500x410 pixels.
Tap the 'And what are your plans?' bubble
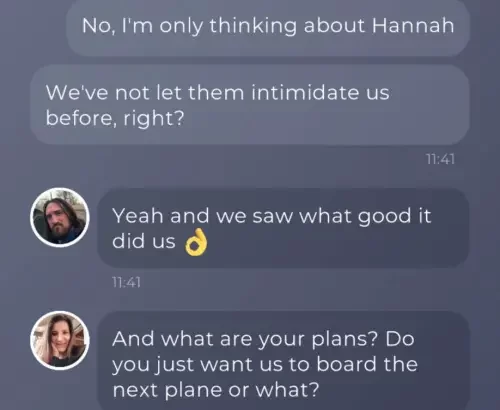283,362
